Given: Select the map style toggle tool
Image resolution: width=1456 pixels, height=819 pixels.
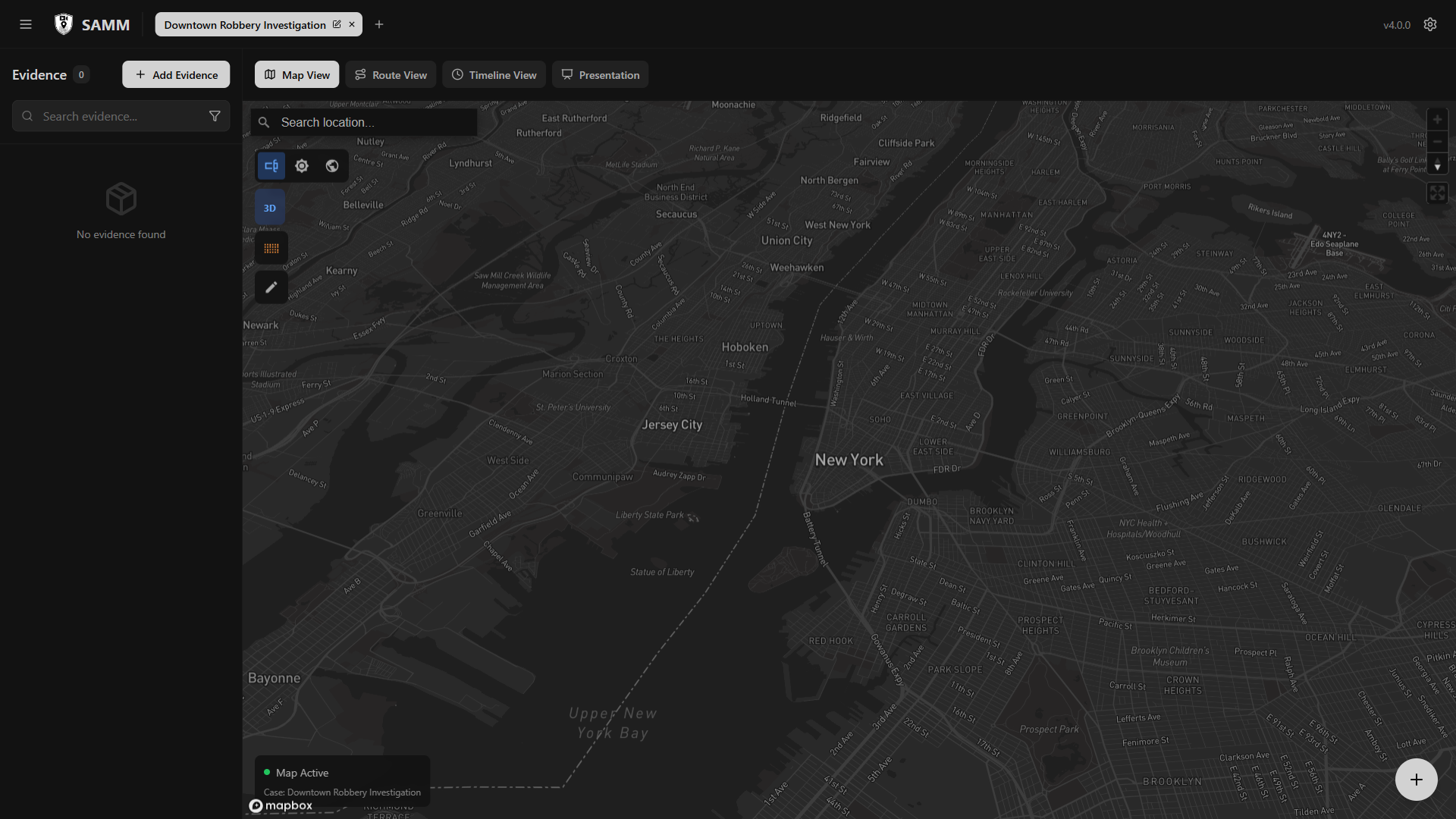Looking at the screenshot, I should coord(271,165).
